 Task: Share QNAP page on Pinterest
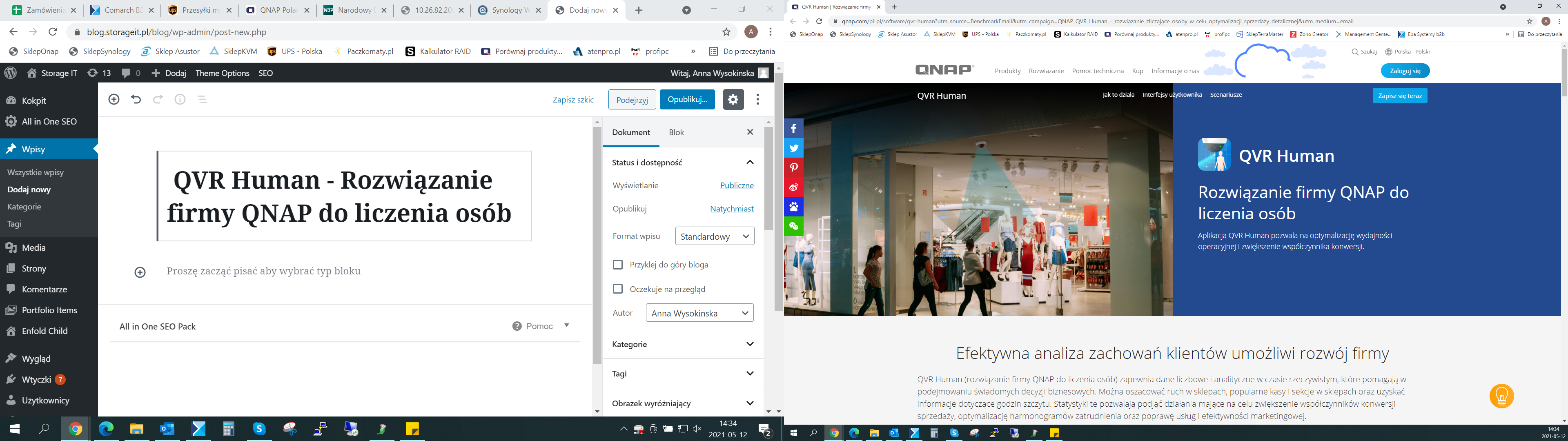click(x=794, y=167)
